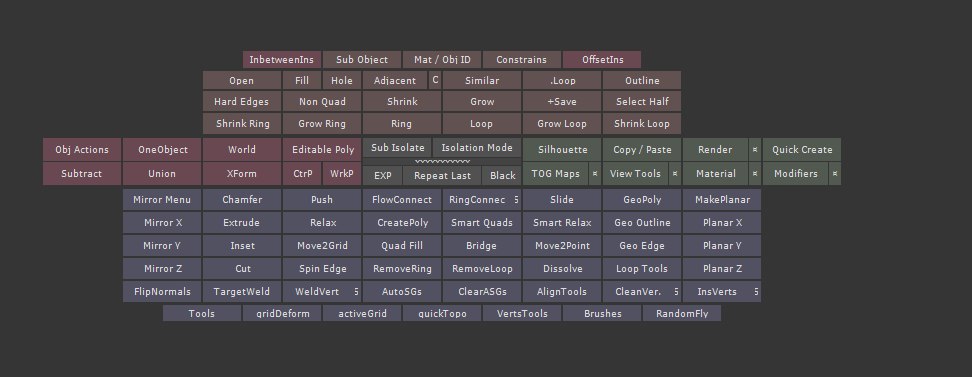Click the TargetWeld button

pyautogui.click(x=242, y=291)
